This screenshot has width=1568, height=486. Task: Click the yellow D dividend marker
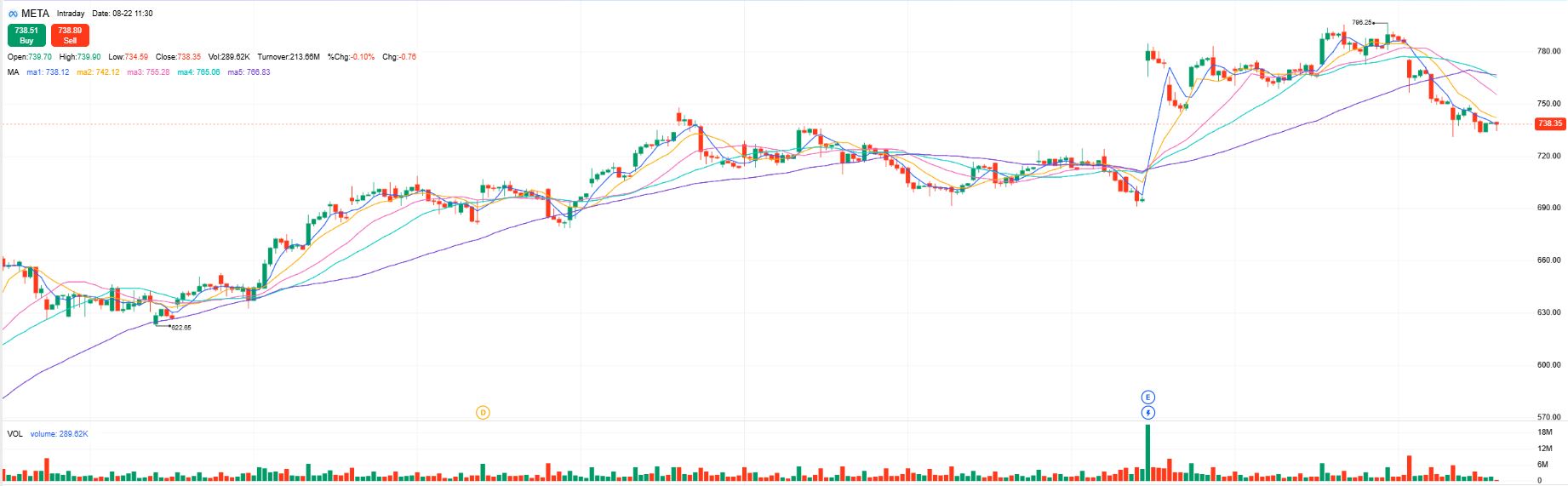pos(483,413)
